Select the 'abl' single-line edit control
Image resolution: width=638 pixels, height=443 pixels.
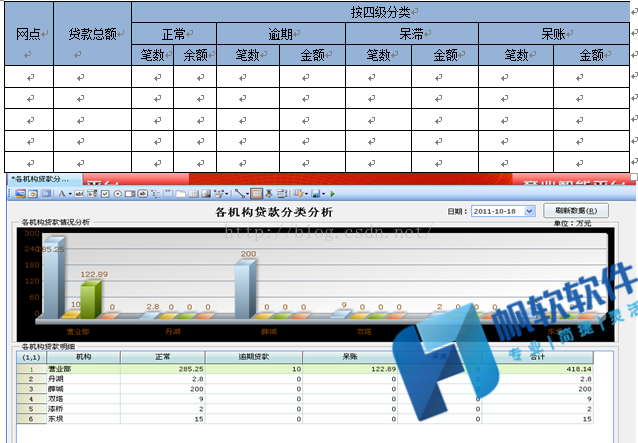tap(79, 194)
